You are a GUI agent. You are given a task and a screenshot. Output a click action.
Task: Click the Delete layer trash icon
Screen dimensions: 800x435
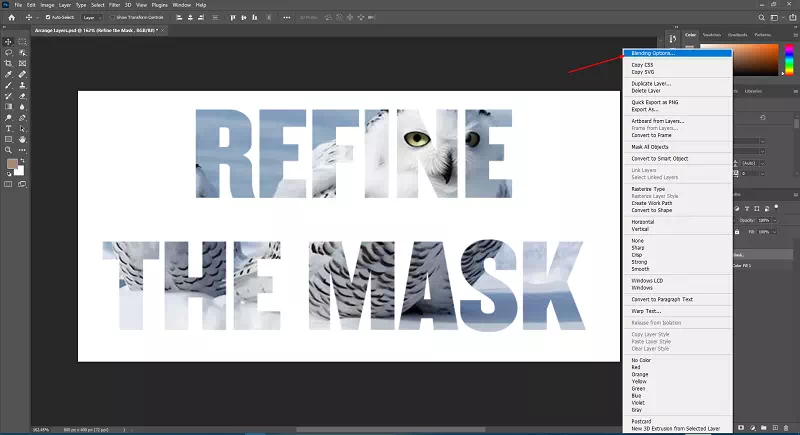tap(786, 428)
